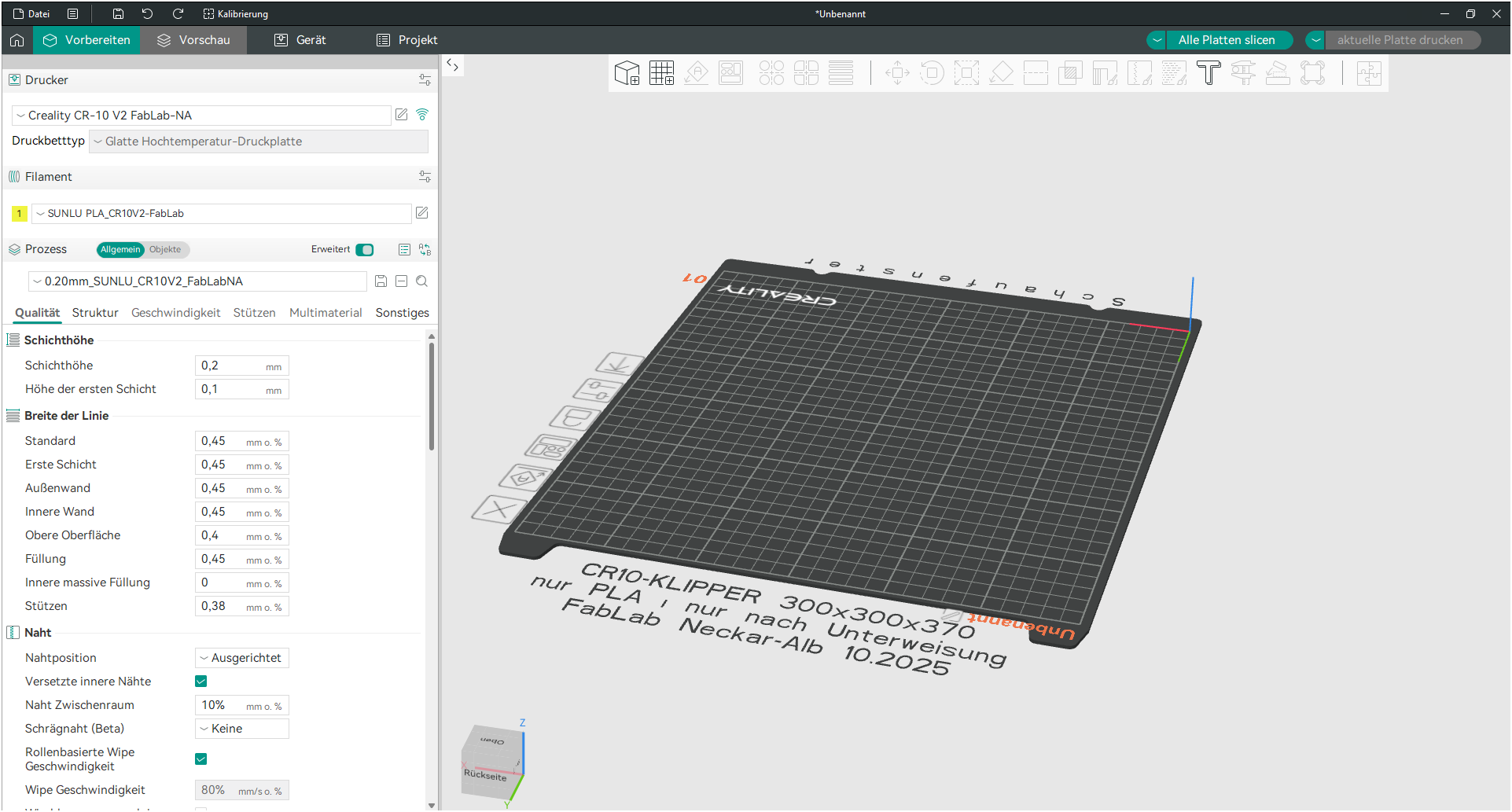The height and width of the screenshot is (812, 1512).
Task: Click the X remove-plate icon beside build plate
Action: (x=498, y=509)
